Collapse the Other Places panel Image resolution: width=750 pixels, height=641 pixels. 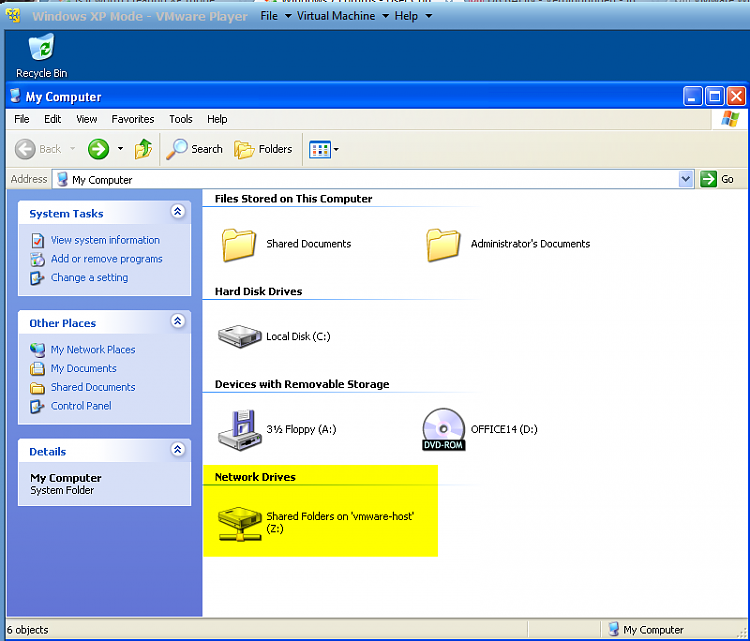pos(177,321)
